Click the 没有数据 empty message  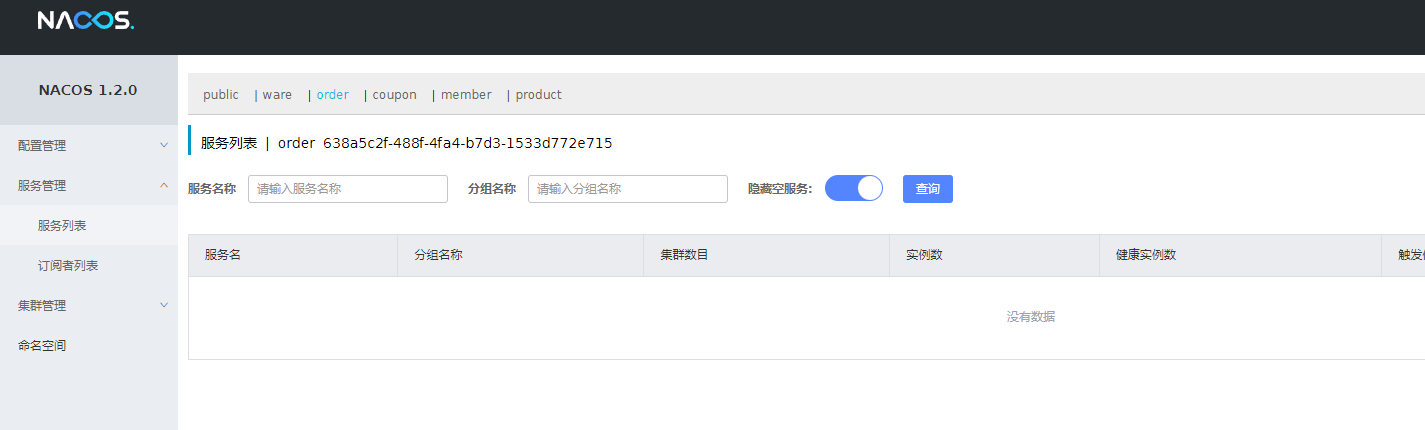pyautogui.click(x=1030, y=317)
